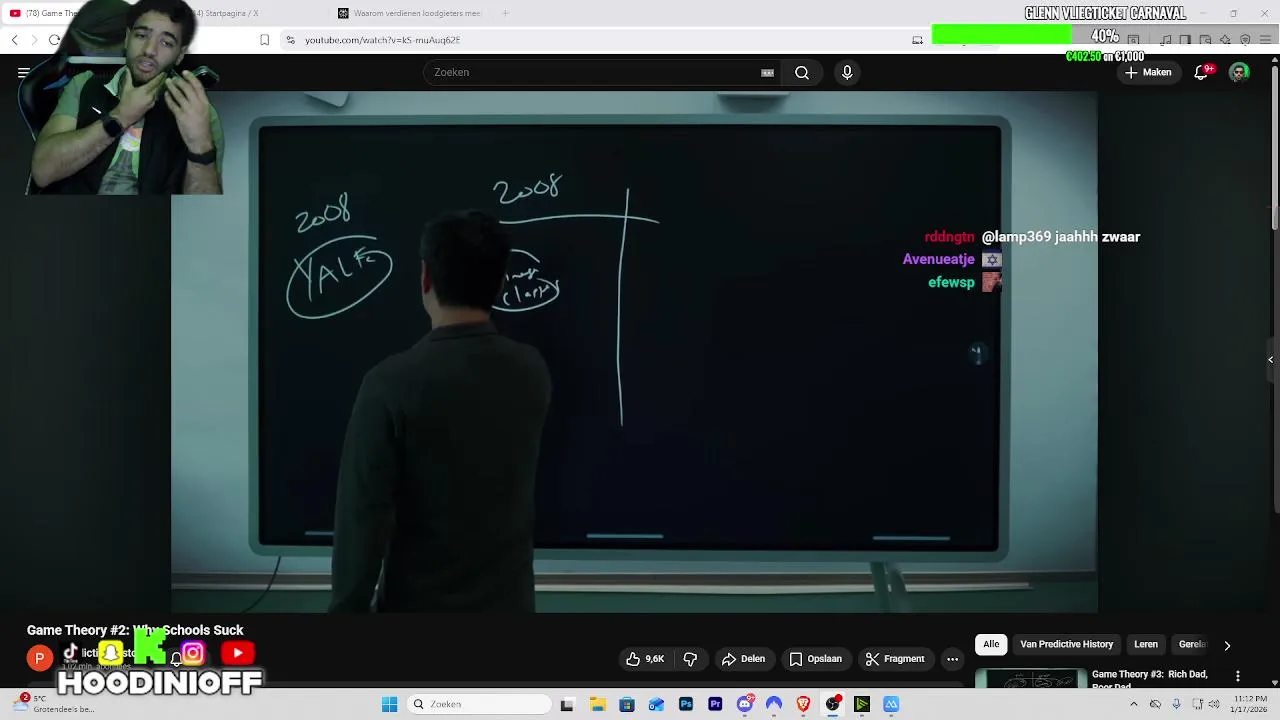Open a new browser tab with plus
1280x720 pixels.
pos(505,13)
